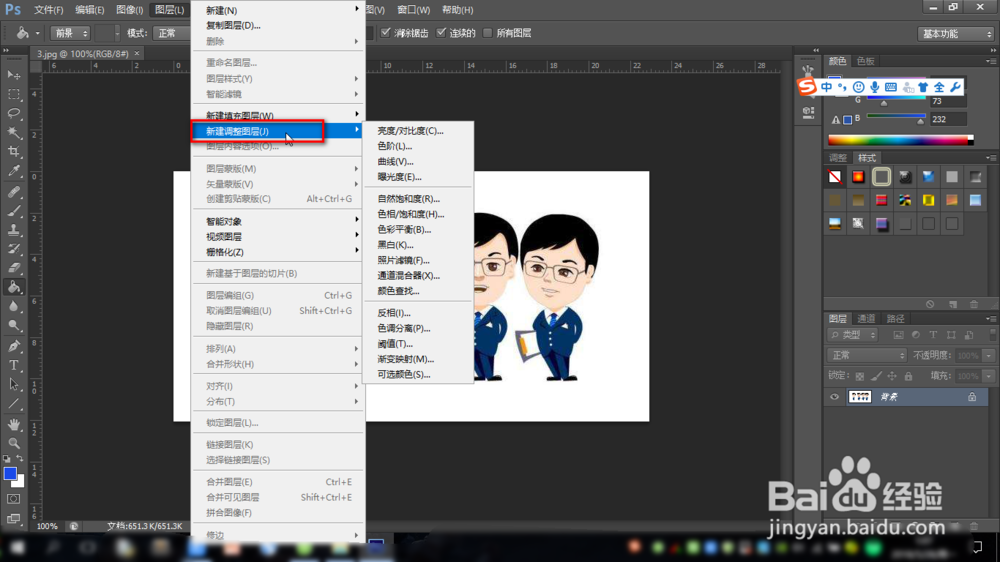The width and height of the screenshot is (1000, 562).
Task: Expand the 新建(N) submenu
Action: (278, 10)
